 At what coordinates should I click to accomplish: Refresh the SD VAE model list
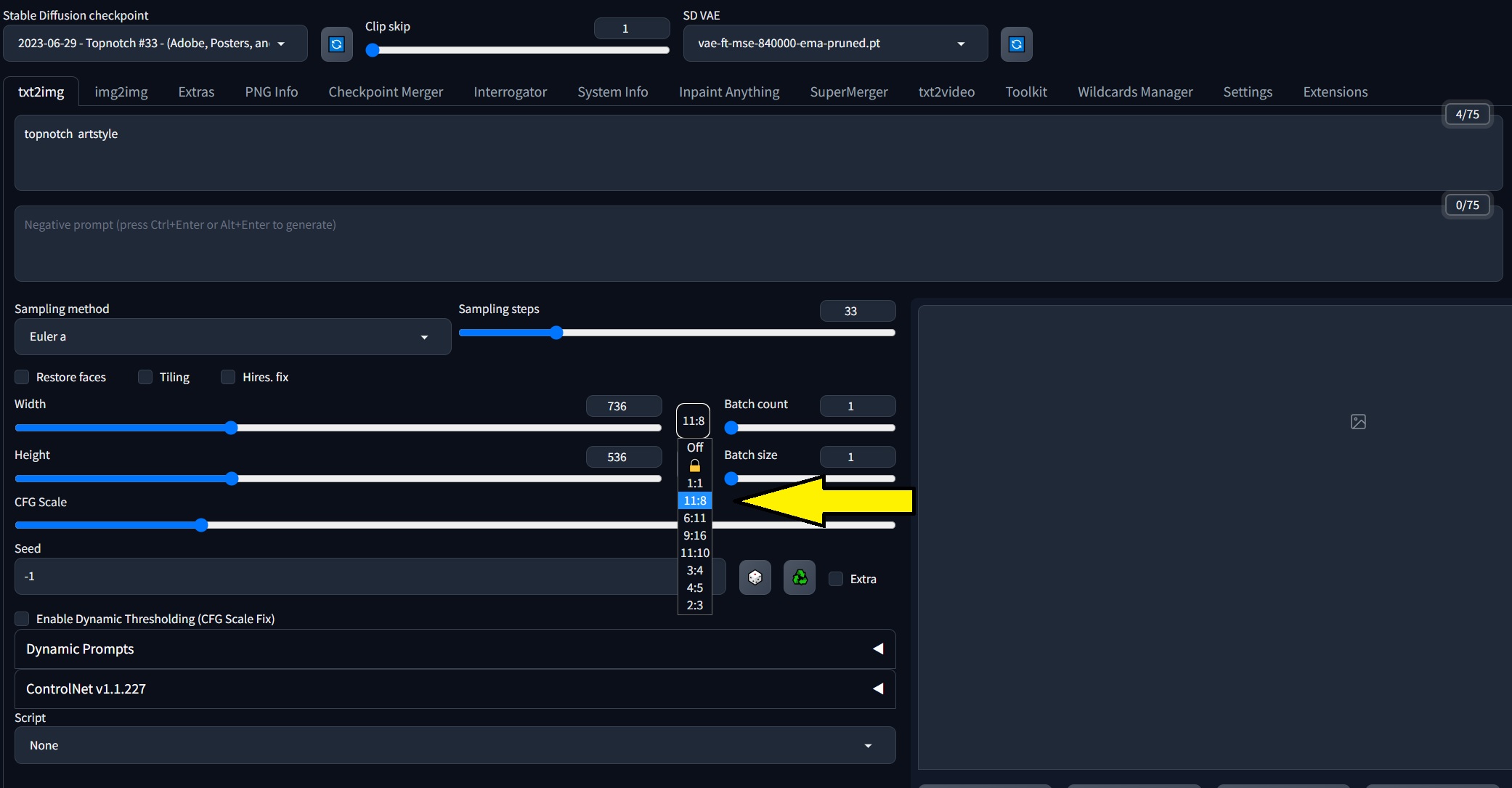click(x=1015, y=44)
